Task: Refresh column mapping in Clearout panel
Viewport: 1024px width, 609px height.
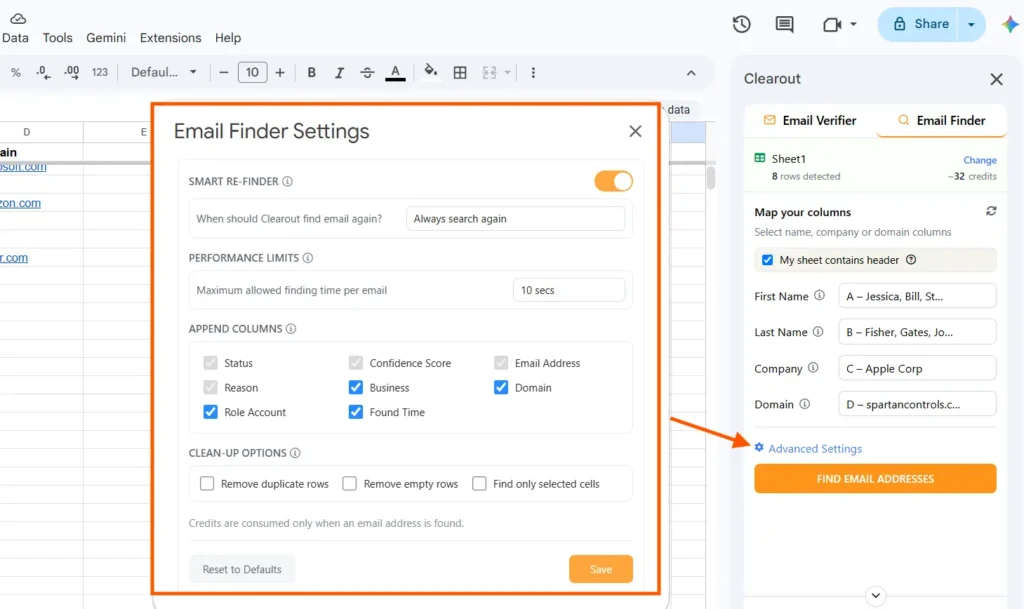Action: pos(991,211)
